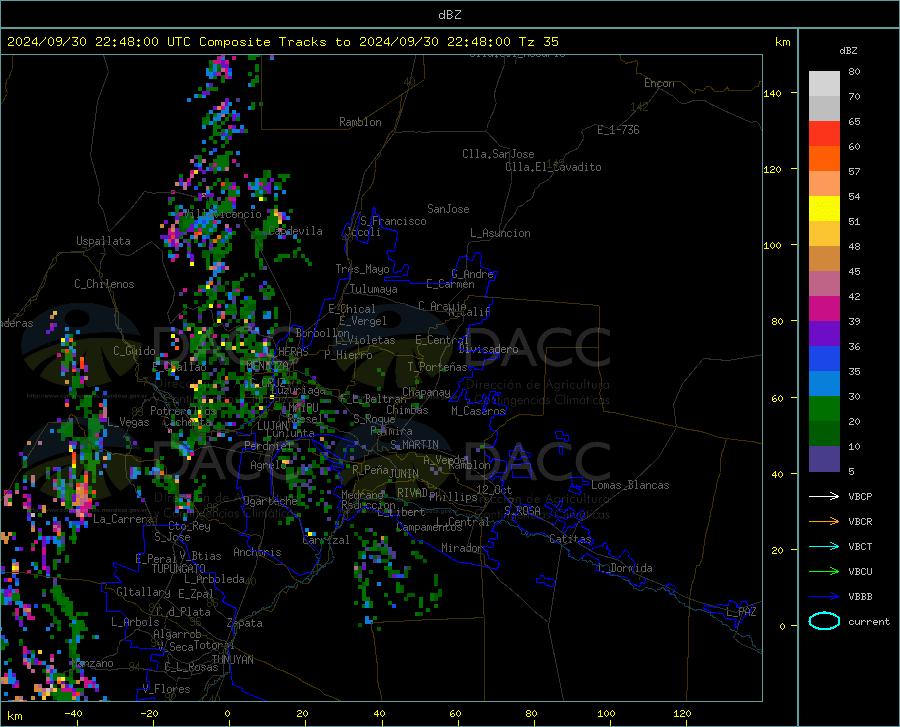Pick the mauve 42-45 dBZ swatch

[824, 284]
